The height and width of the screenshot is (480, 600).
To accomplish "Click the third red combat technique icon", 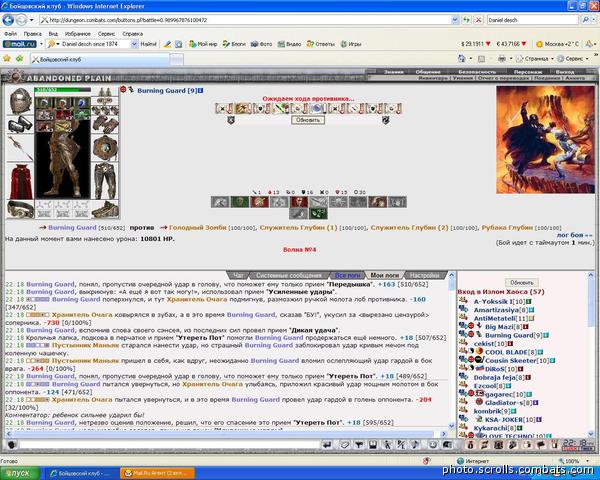I will [x=259, y=202].
